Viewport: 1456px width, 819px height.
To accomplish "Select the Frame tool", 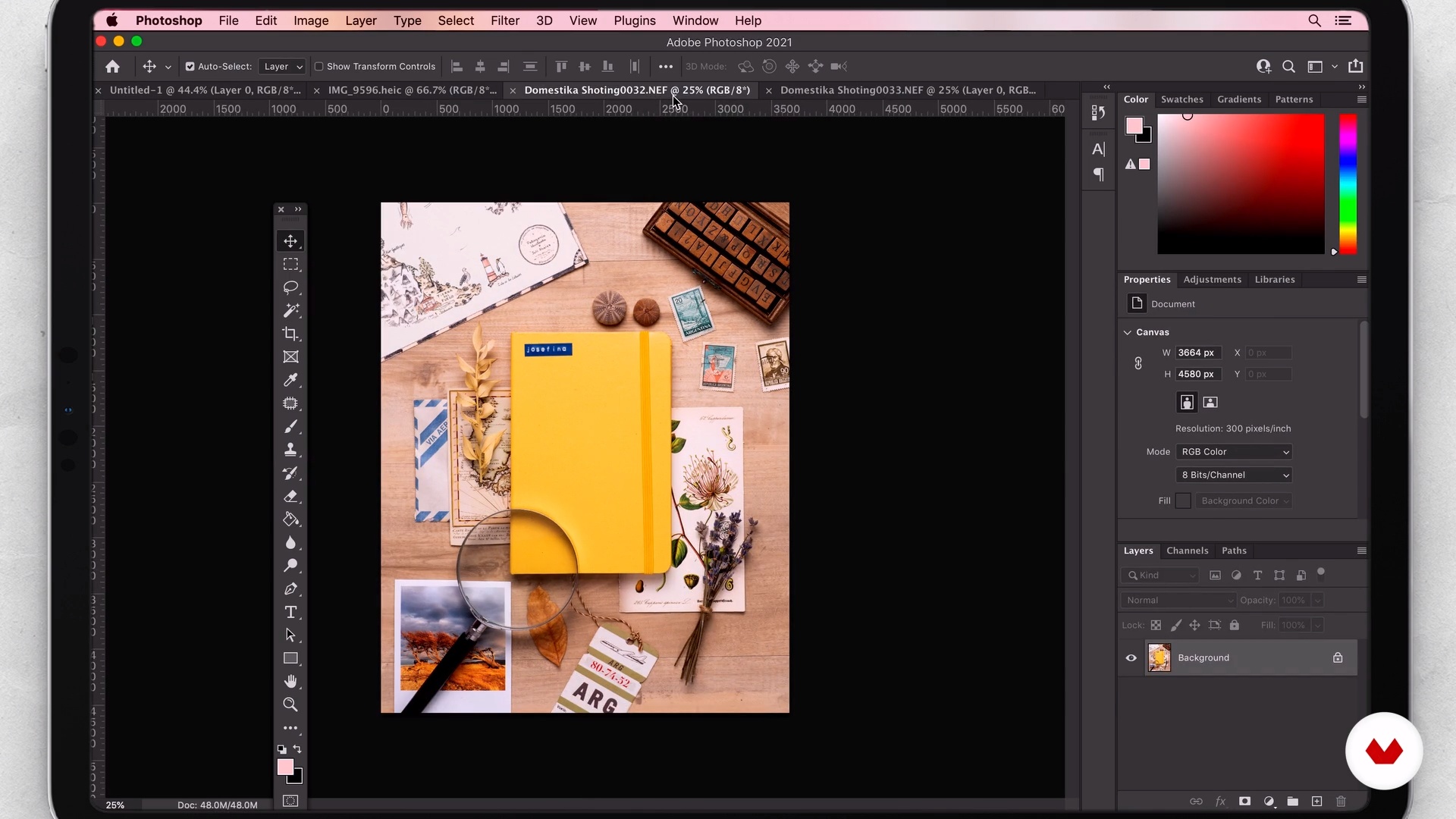I will click(290, 357).
